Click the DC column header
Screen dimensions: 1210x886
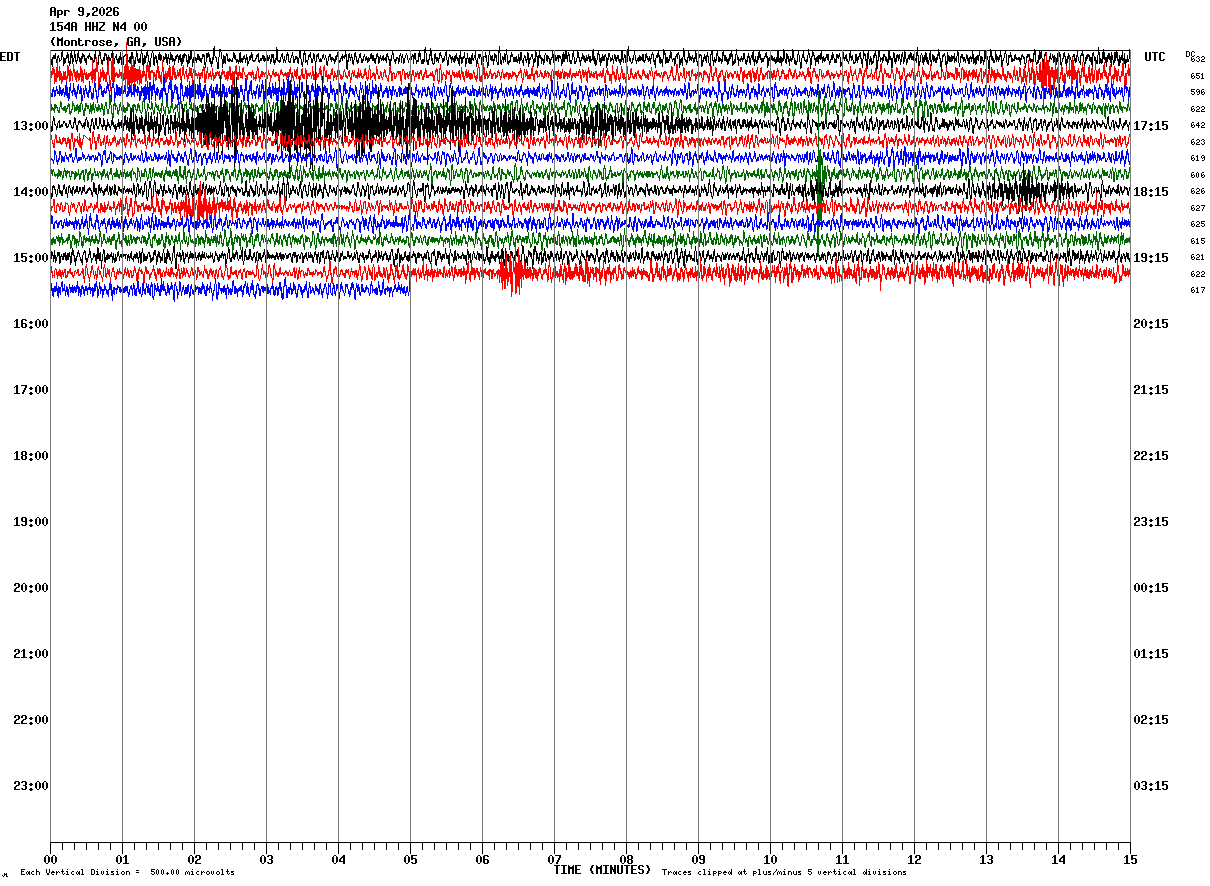click(x=1190, y=54)
